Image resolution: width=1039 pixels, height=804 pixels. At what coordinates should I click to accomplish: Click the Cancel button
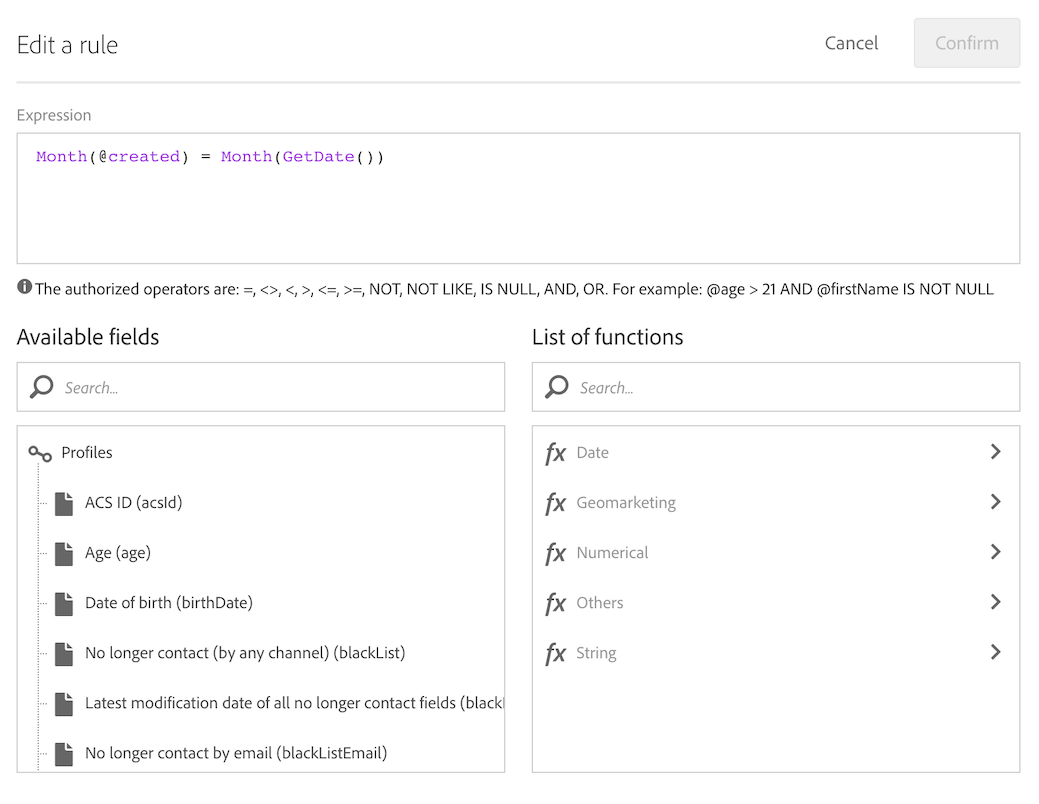point(851,43)
